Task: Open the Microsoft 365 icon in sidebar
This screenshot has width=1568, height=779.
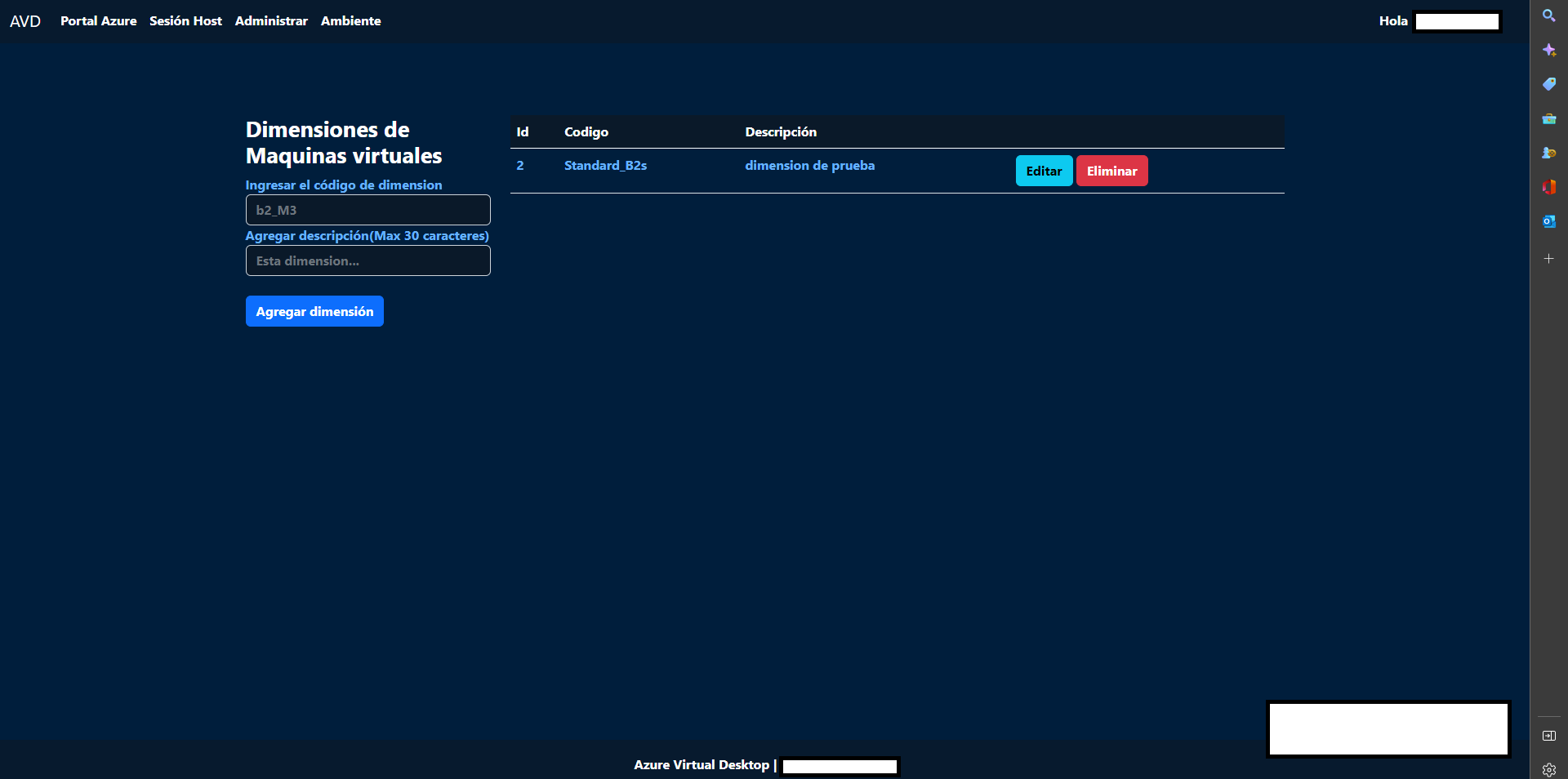Action: click(x=1548, y=187)
